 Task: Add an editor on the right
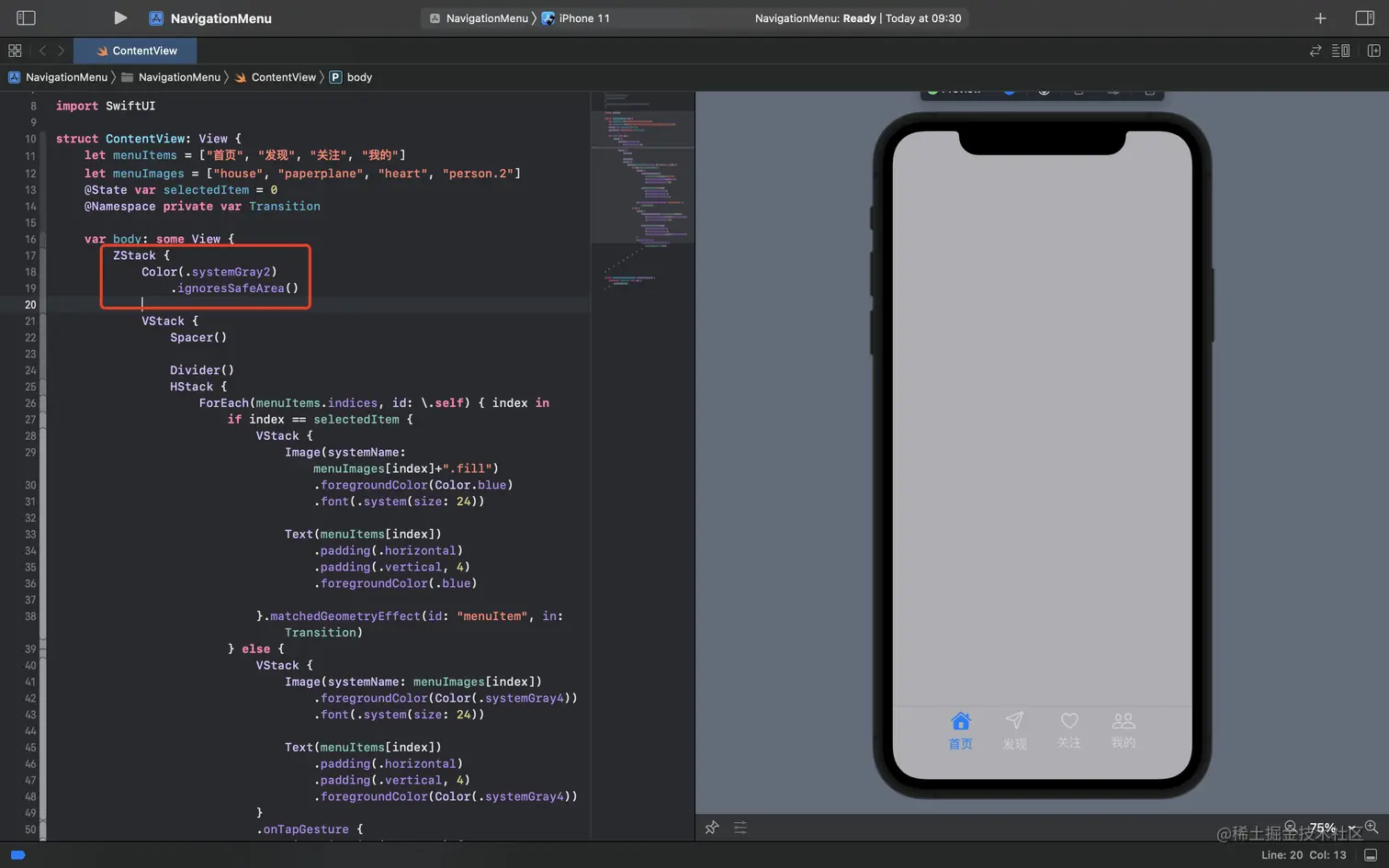click(x=1373, y=51)
